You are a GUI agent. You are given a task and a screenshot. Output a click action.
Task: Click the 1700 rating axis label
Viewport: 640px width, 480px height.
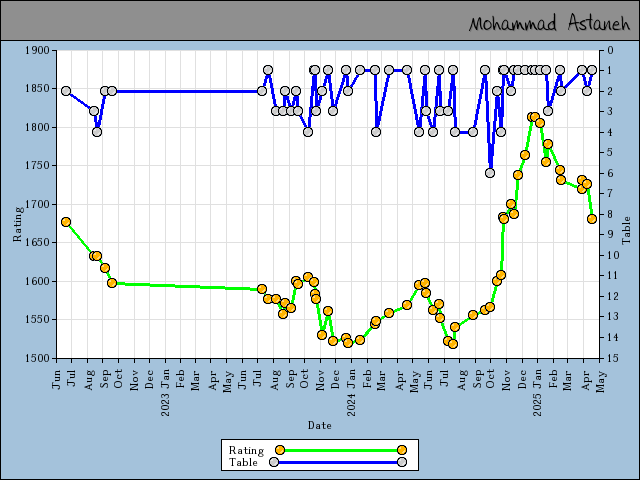[37, 204]
